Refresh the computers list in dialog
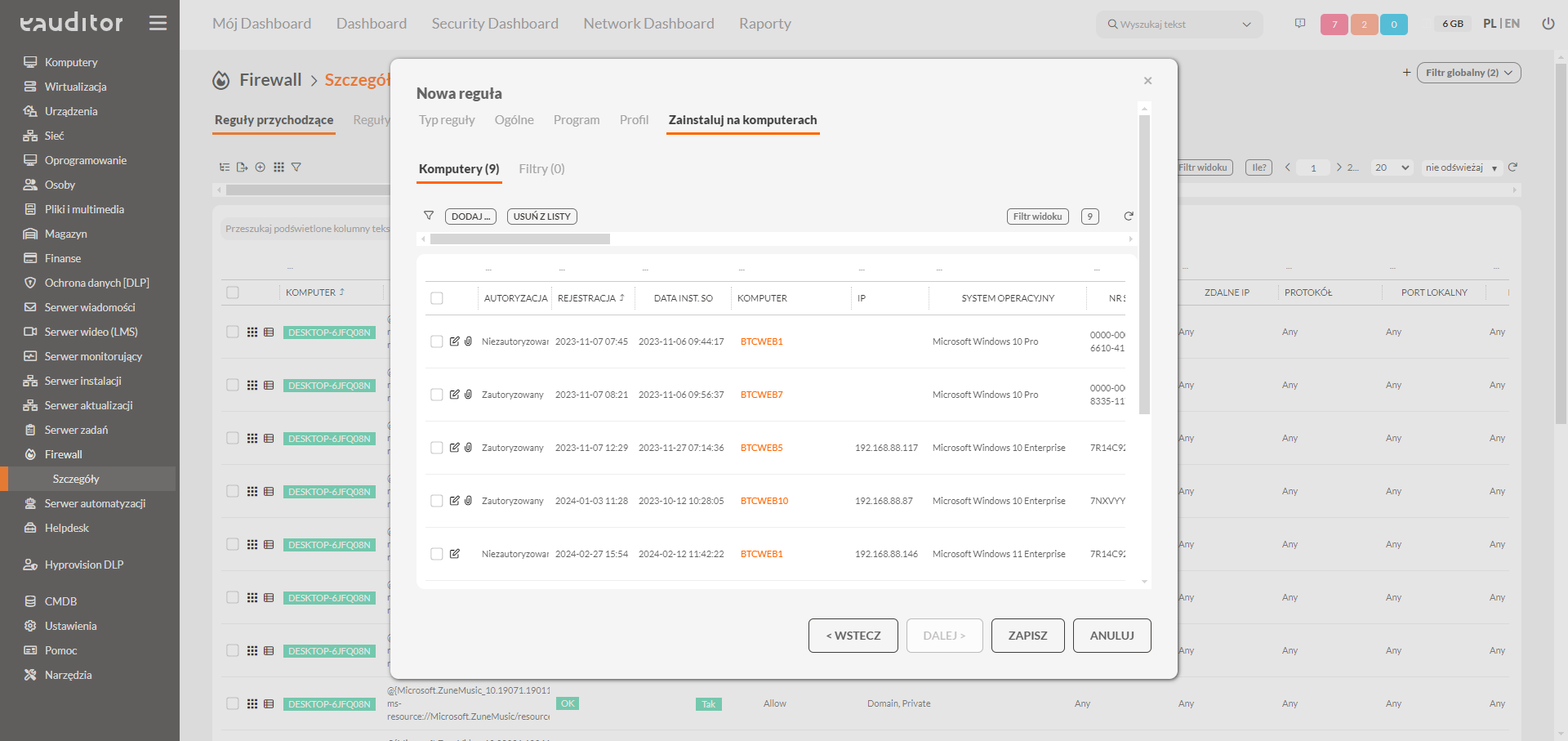This screenshot has width=1568, height=741. pos(1129,216)
